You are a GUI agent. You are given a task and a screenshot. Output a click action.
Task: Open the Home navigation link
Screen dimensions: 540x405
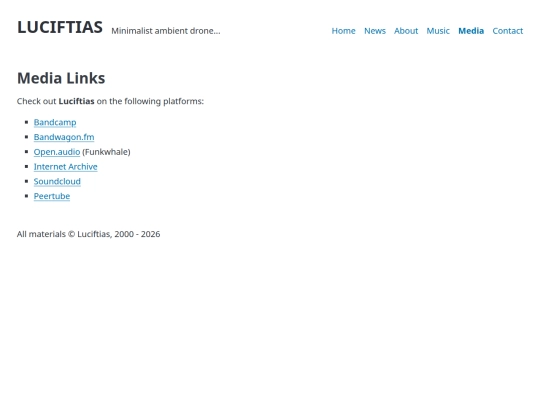343,31
